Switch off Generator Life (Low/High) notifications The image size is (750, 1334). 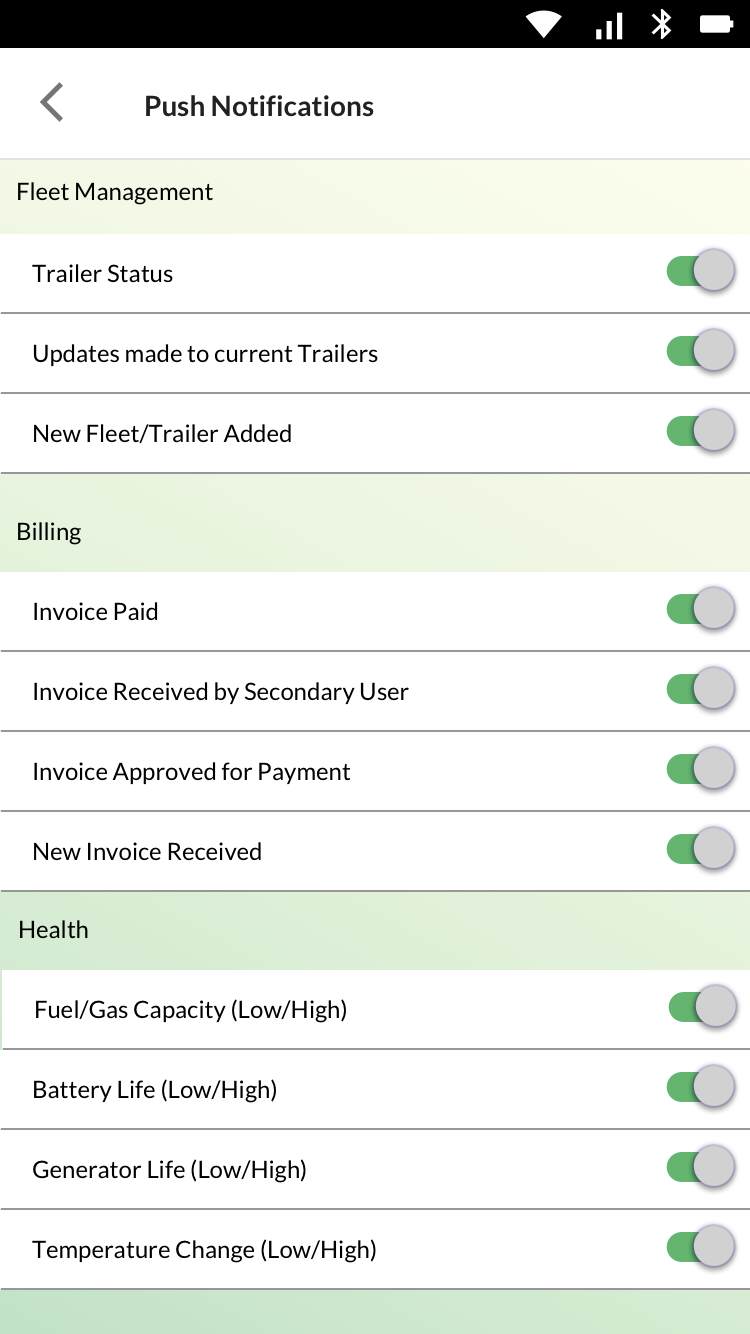(x=700, y=1167)
